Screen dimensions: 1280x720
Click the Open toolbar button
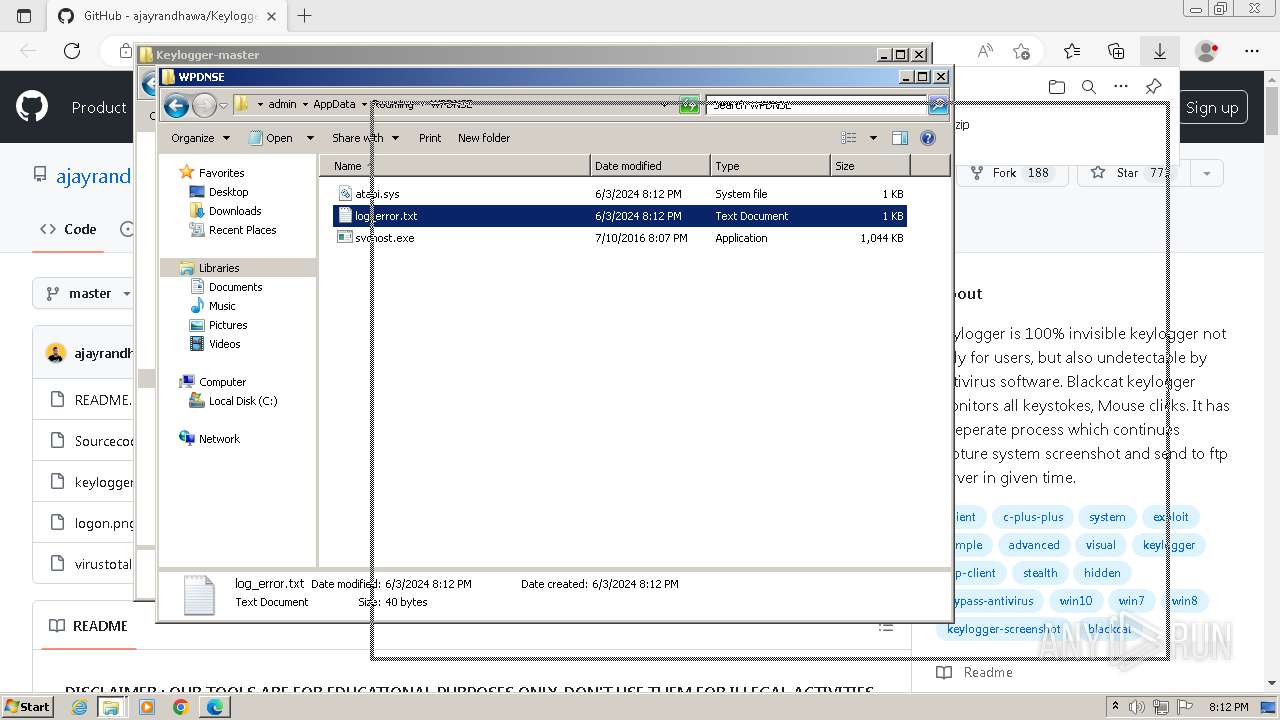coord(271,138)
